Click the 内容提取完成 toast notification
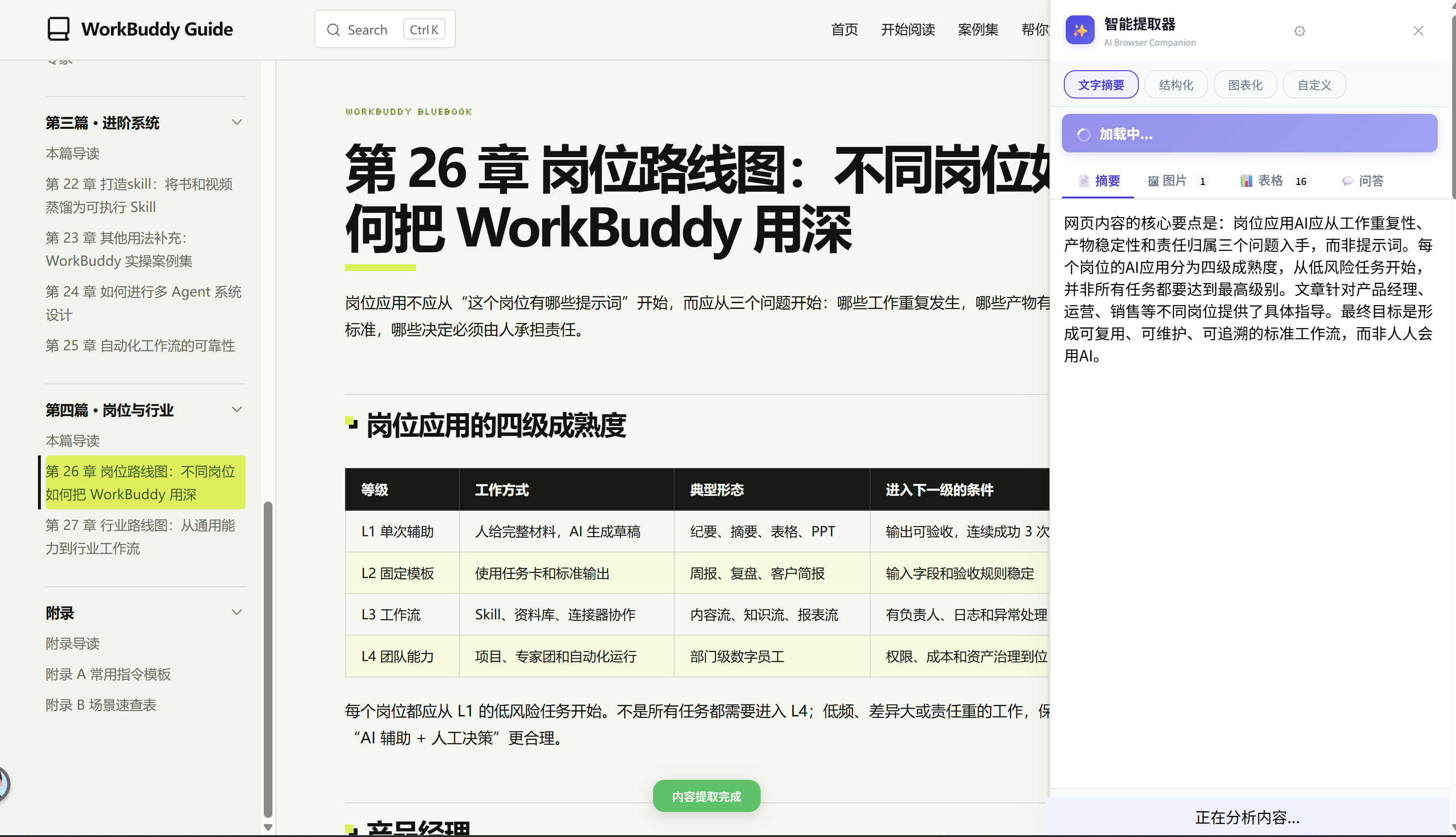This screenshot has width=1456, height=837. (x=706, y=796)
